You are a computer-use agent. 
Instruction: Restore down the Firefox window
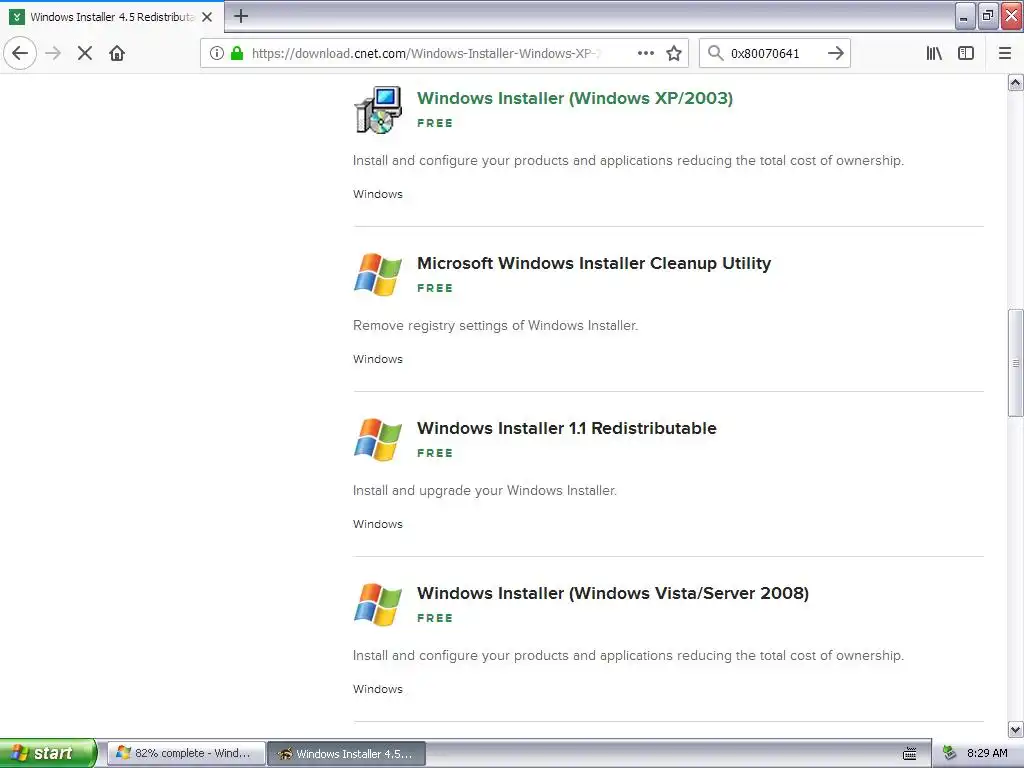[988, 16]
